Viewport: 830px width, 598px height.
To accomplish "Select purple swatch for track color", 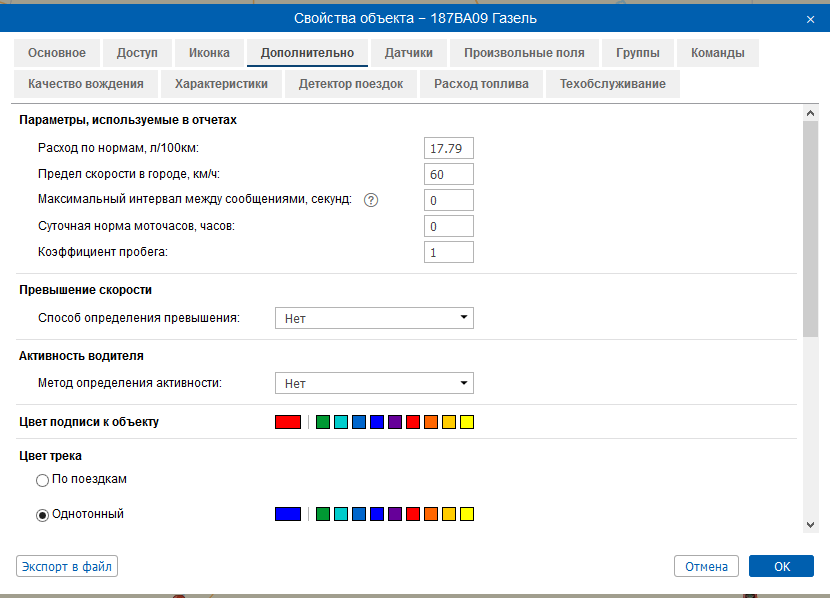I will [394, 514].
